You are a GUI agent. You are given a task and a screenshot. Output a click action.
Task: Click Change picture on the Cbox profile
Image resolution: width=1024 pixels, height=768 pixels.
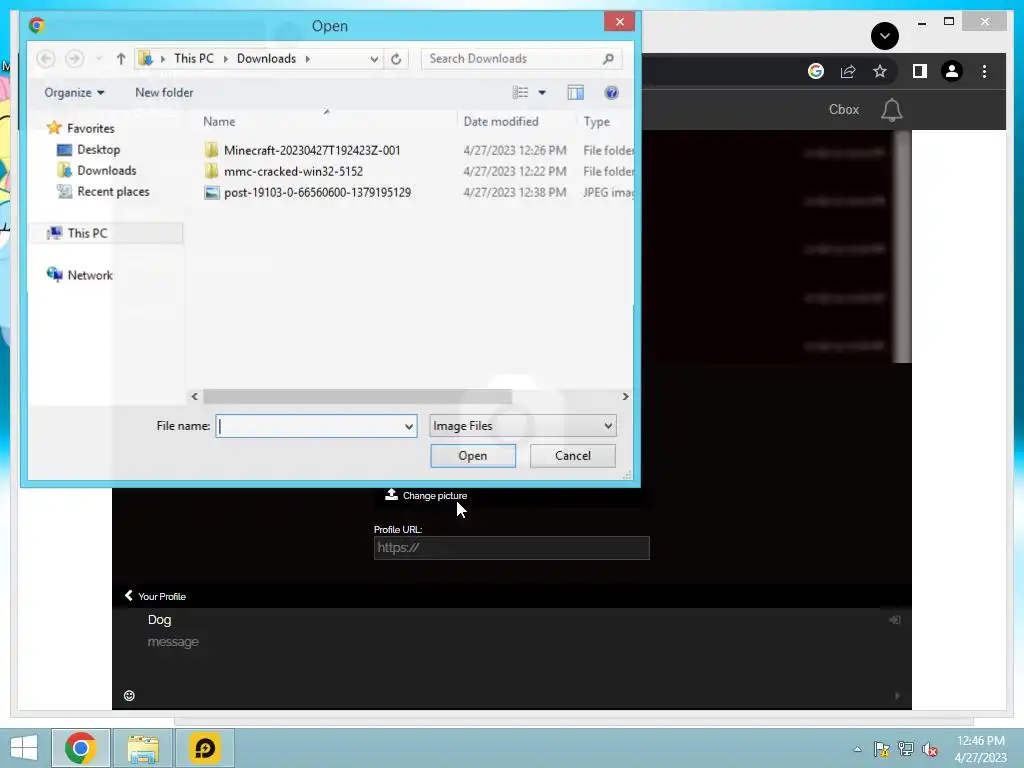coord(426,495)
